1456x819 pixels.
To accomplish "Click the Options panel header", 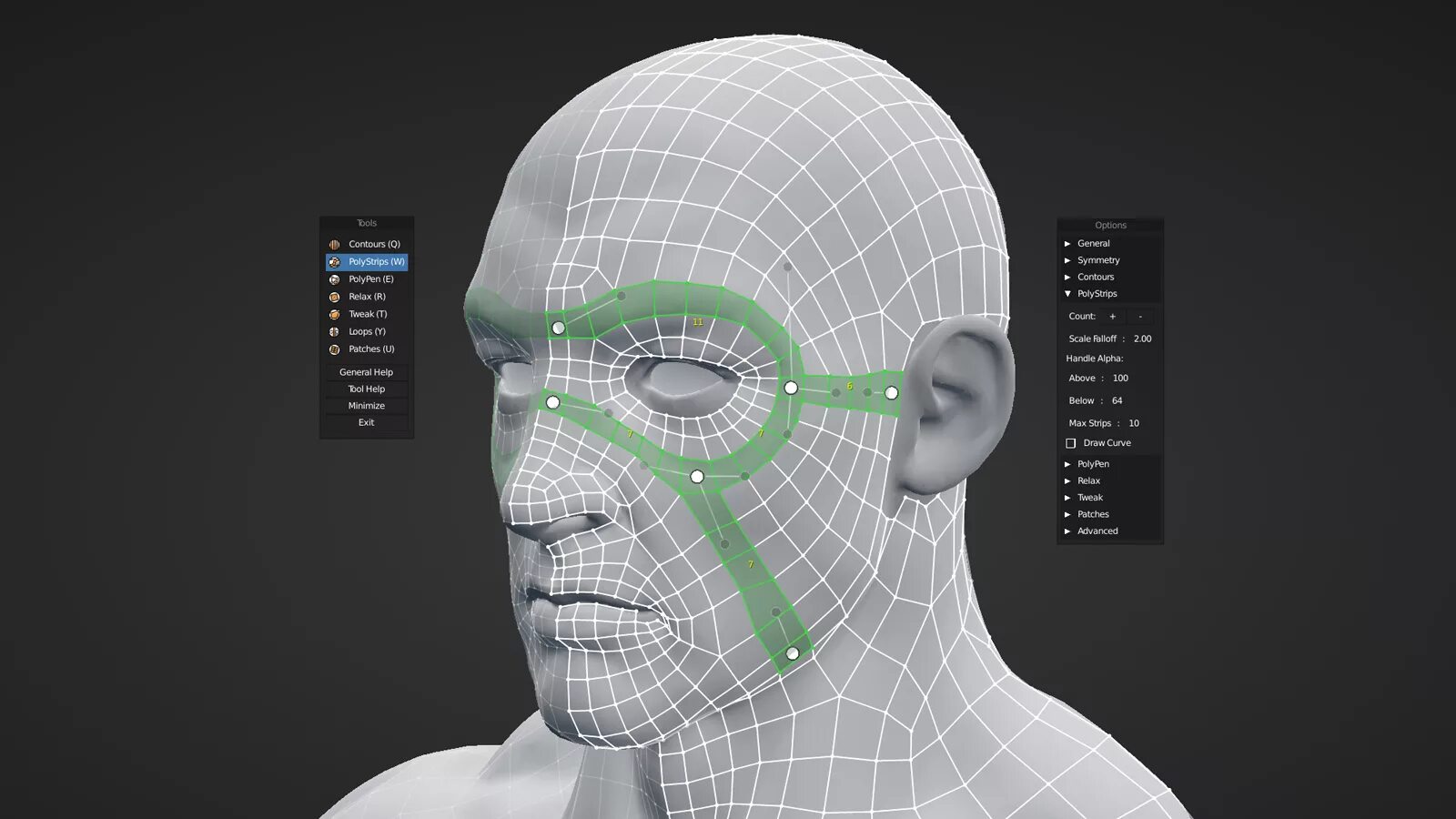I will coord(1110,225).
